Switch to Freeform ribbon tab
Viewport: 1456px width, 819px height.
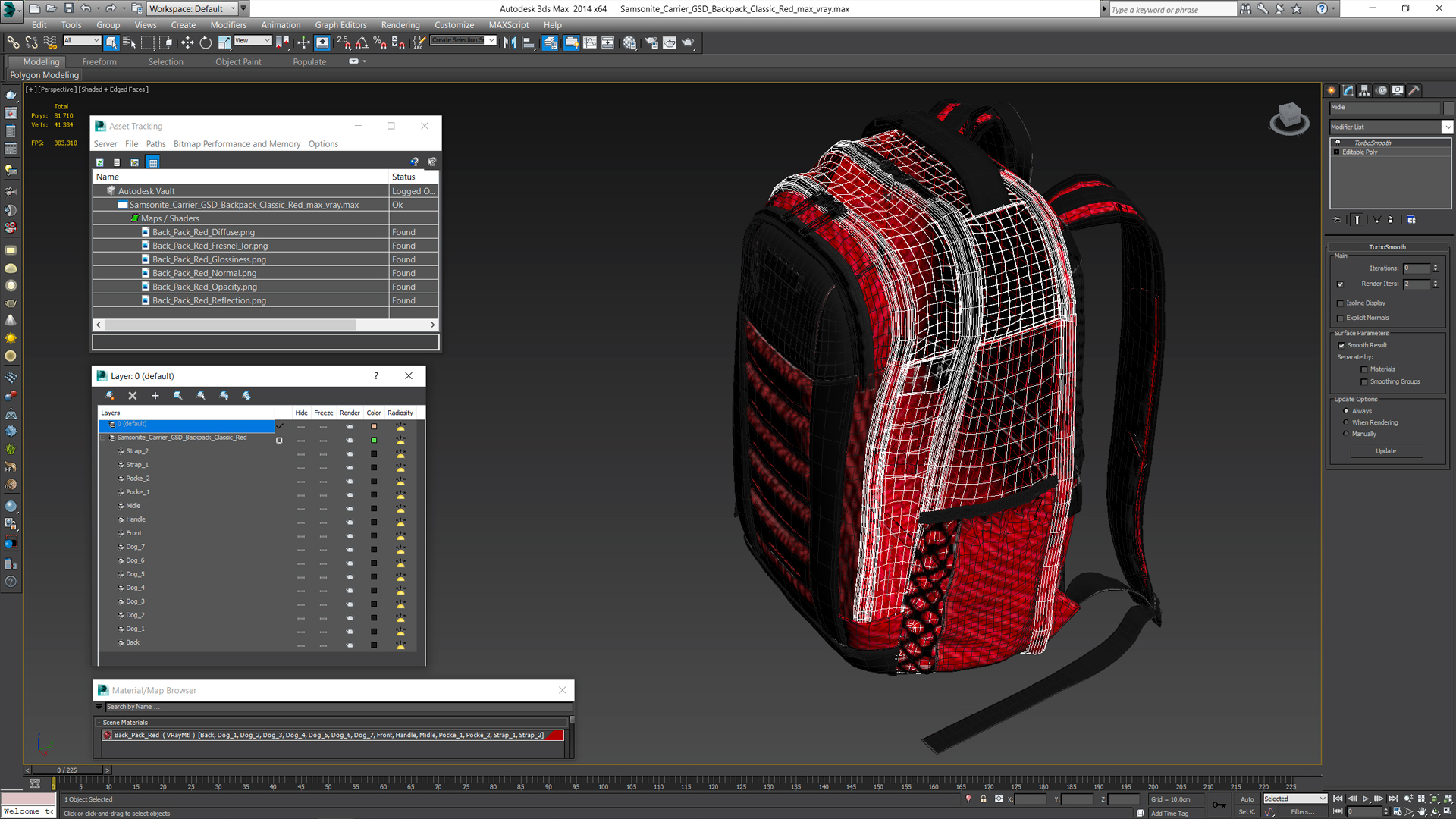pyautogui.click(x=99, y=62)
